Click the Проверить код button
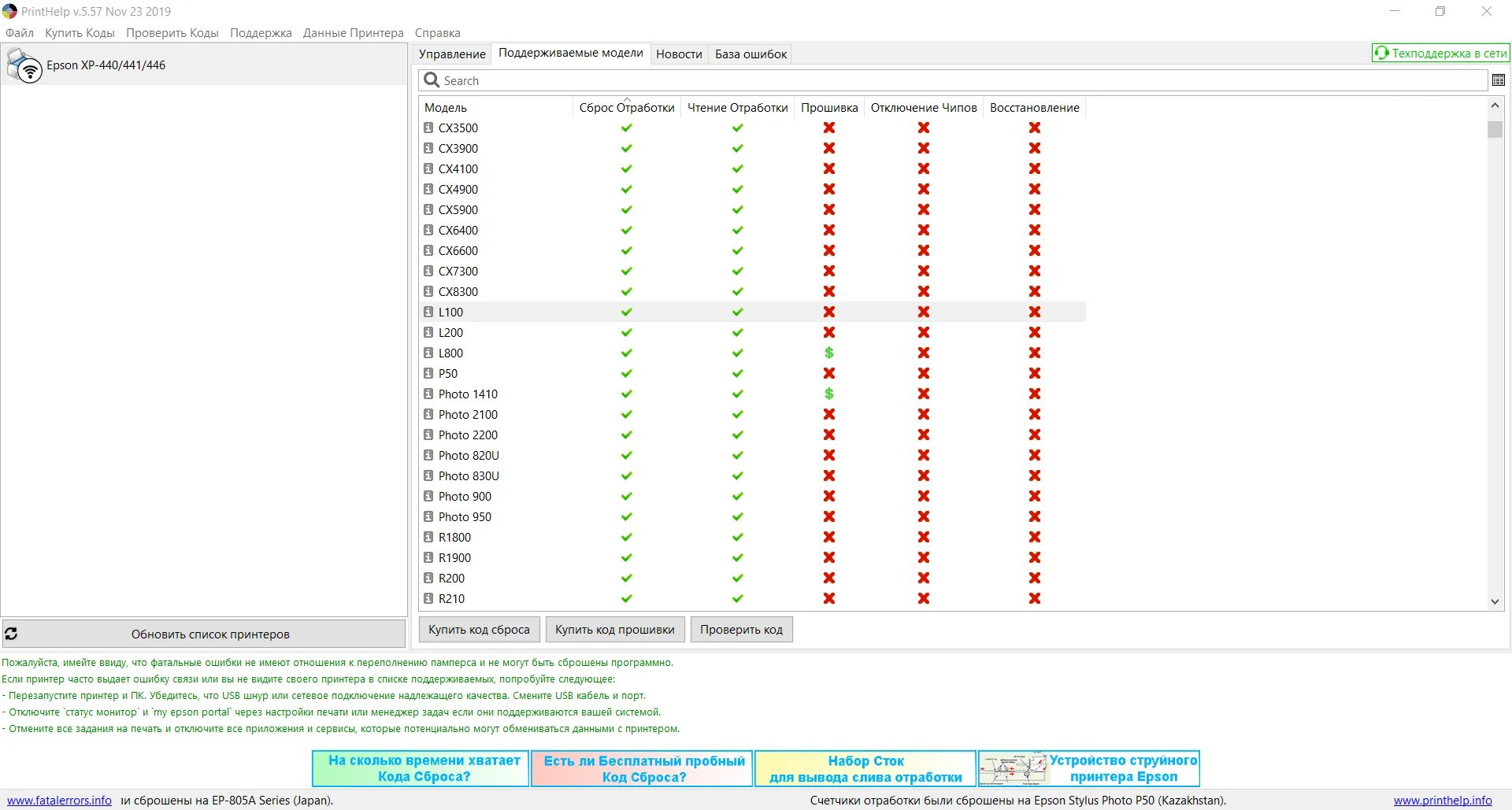Screen dimensions: 1512x810 741,630
